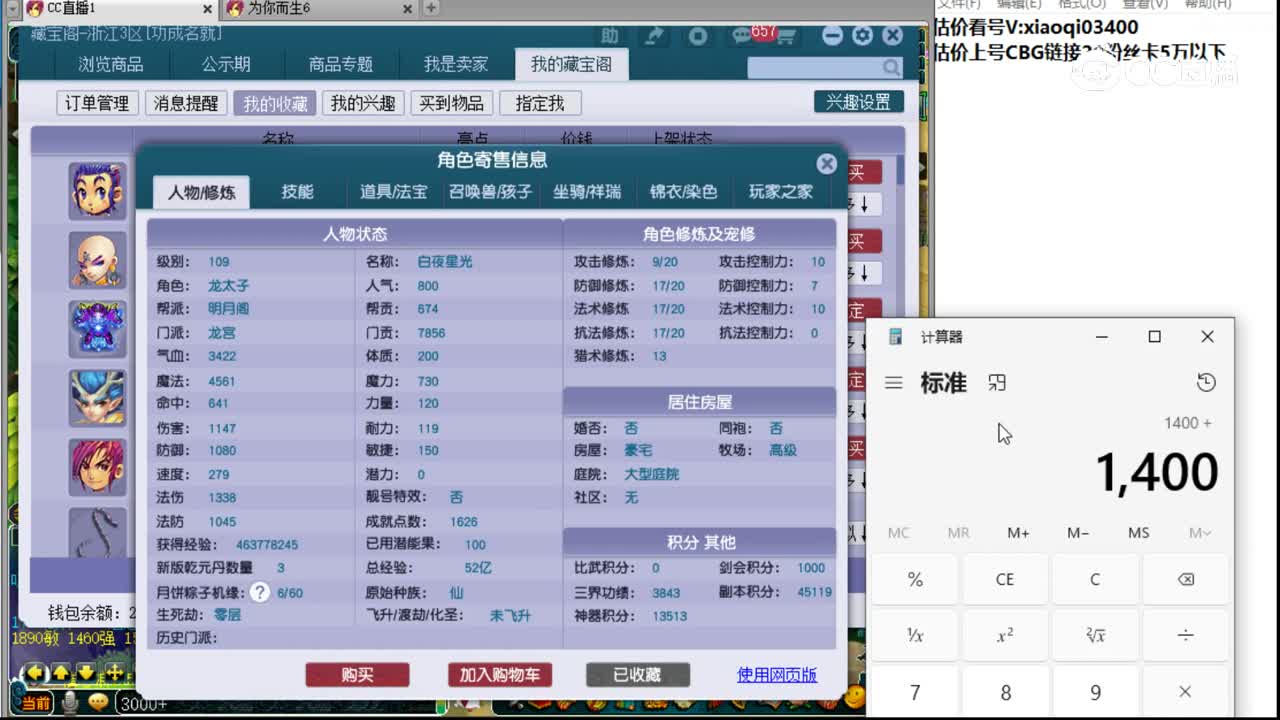The width and height of the screenshot is (1280, 720).
Task: Open the shopping cart icon in the top toolbar
Action: (x=786, y=34)
